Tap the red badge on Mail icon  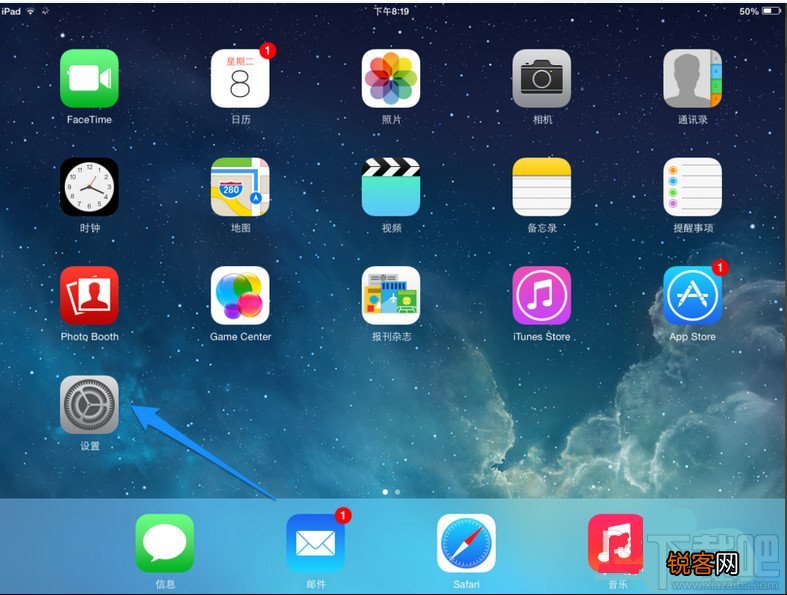coord(343,515)
